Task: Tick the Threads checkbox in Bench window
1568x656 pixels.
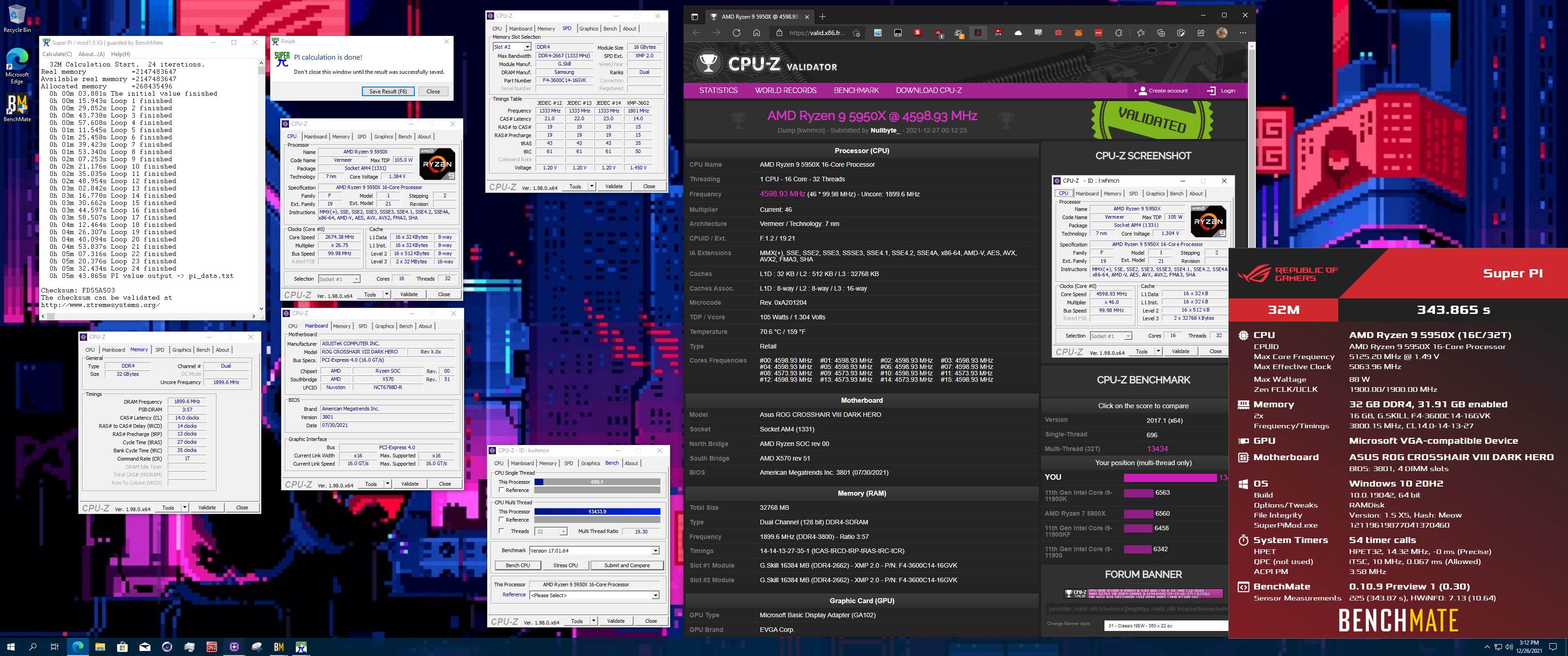Action: pyautogui.click(x=501, y=531)
